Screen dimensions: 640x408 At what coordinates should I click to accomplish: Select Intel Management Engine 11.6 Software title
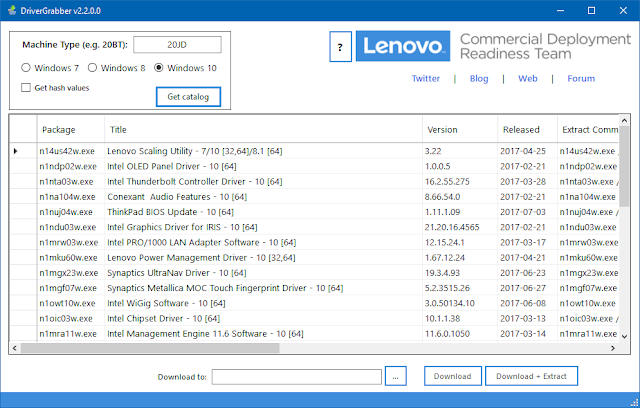pos(263,334)
